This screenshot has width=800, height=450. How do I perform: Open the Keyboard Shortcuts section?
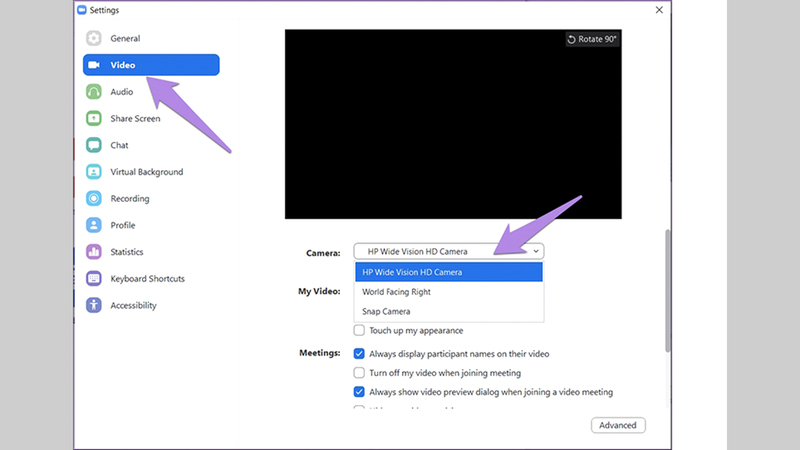coord(147,279)
